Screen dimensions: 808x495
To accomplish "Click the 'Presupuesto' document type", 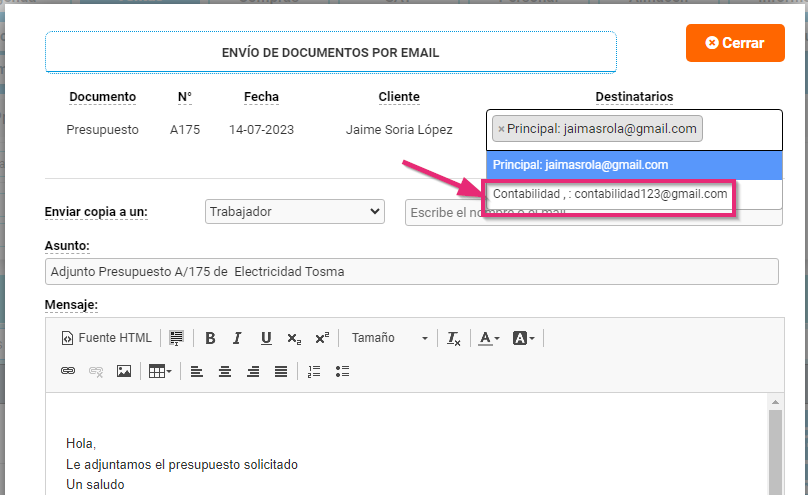I will [x=103, y=129].
